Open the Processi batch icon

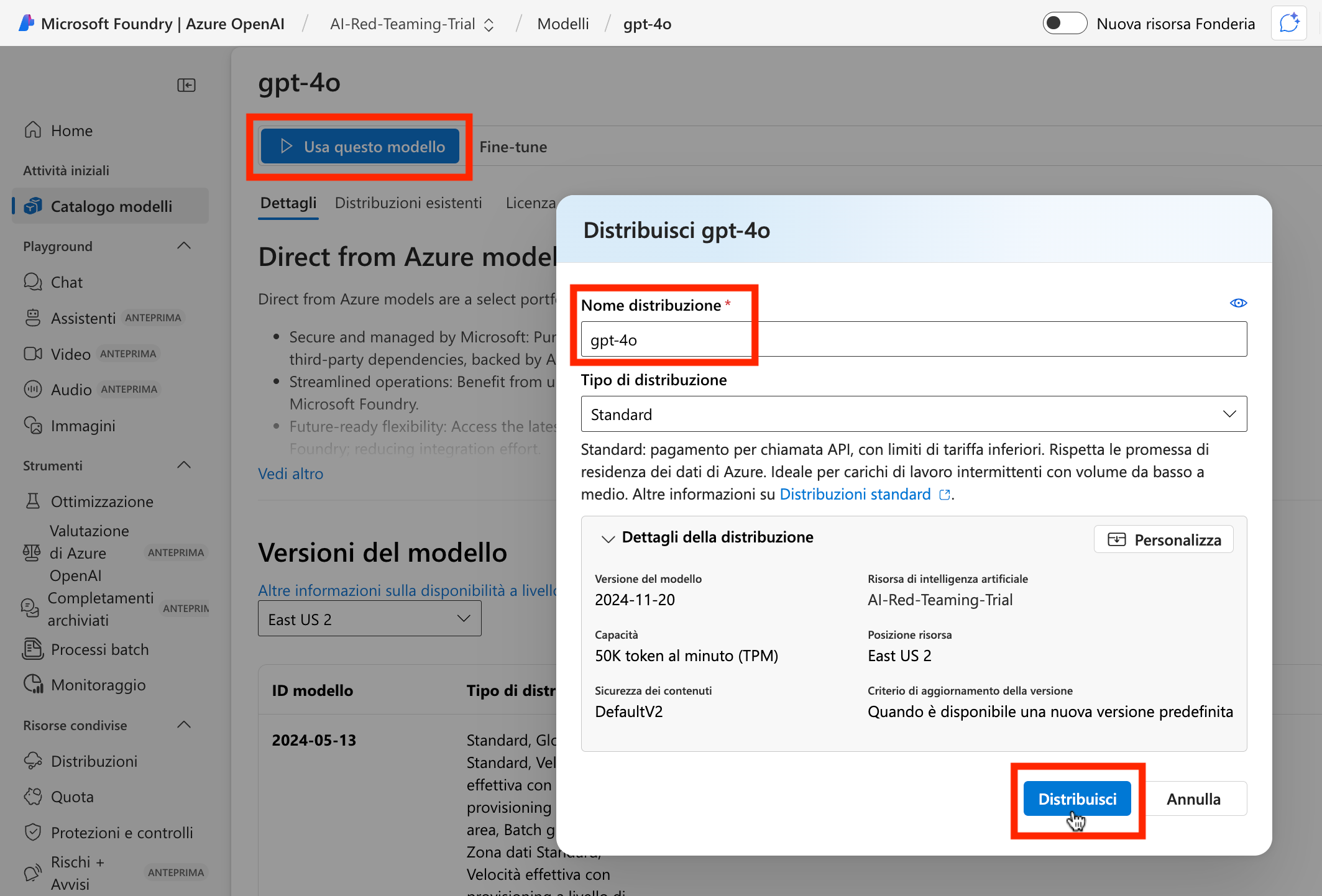coord(33,649)
